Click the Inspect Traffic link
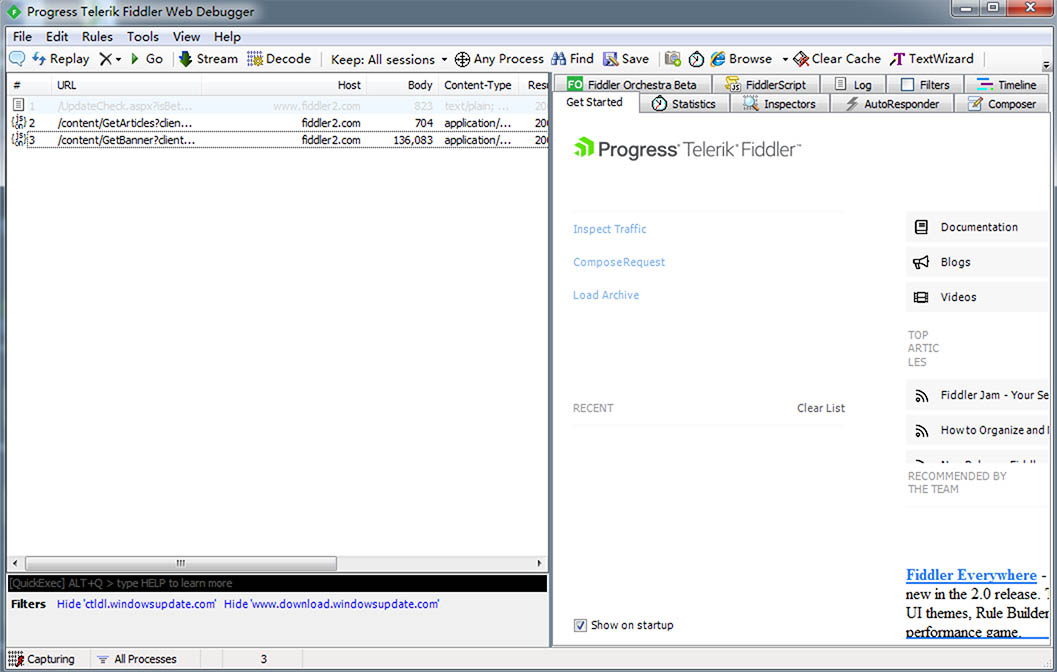 point(609,229)
